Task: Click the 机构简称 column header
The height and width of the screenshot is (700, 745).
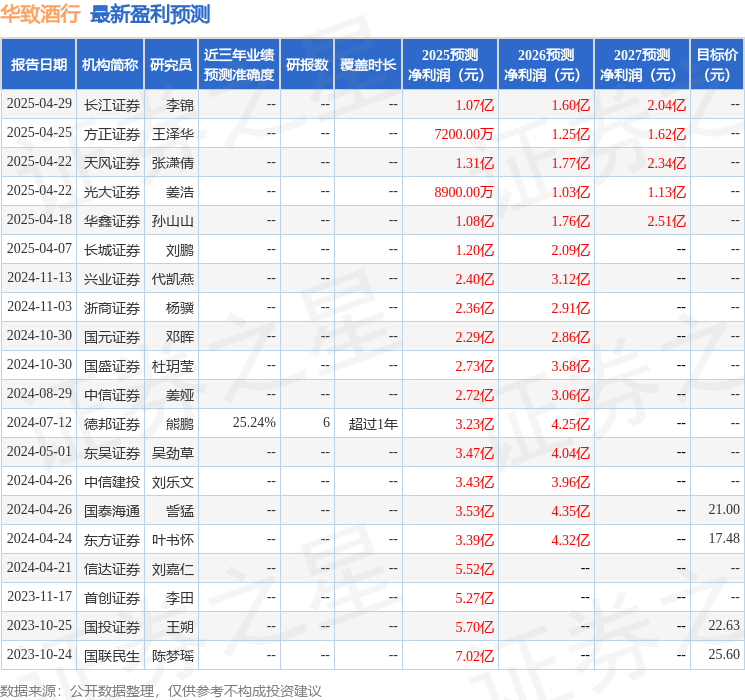Action: (x=110, y=65)
